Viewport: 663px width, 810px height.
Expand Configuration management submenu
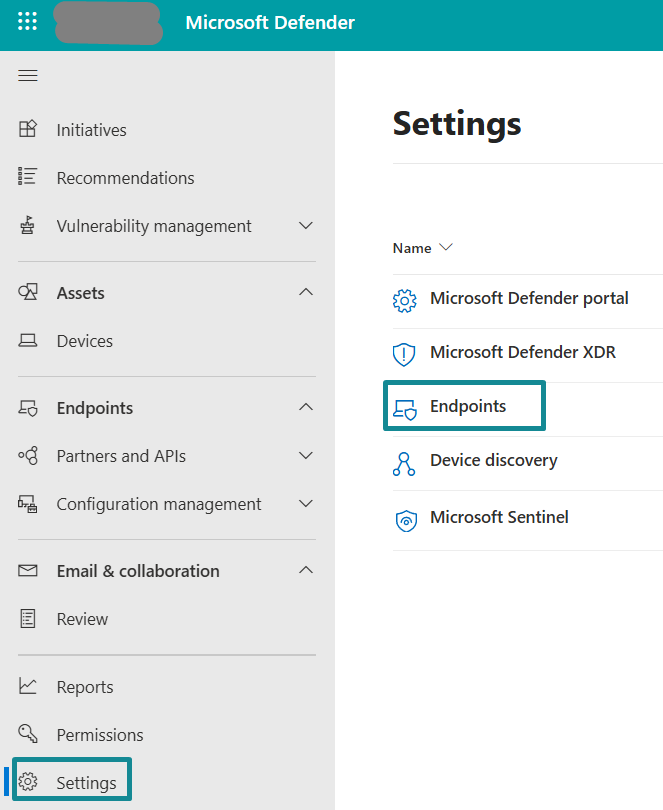click(x=306, y=504)
